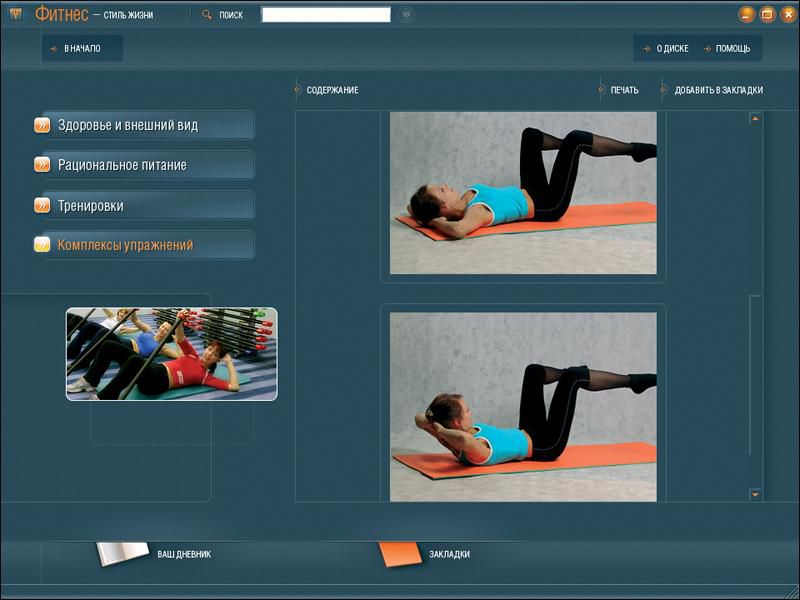800x600 pixels.
Task: Open the orange Закладки bookmark icon
Action: point(400,553)
